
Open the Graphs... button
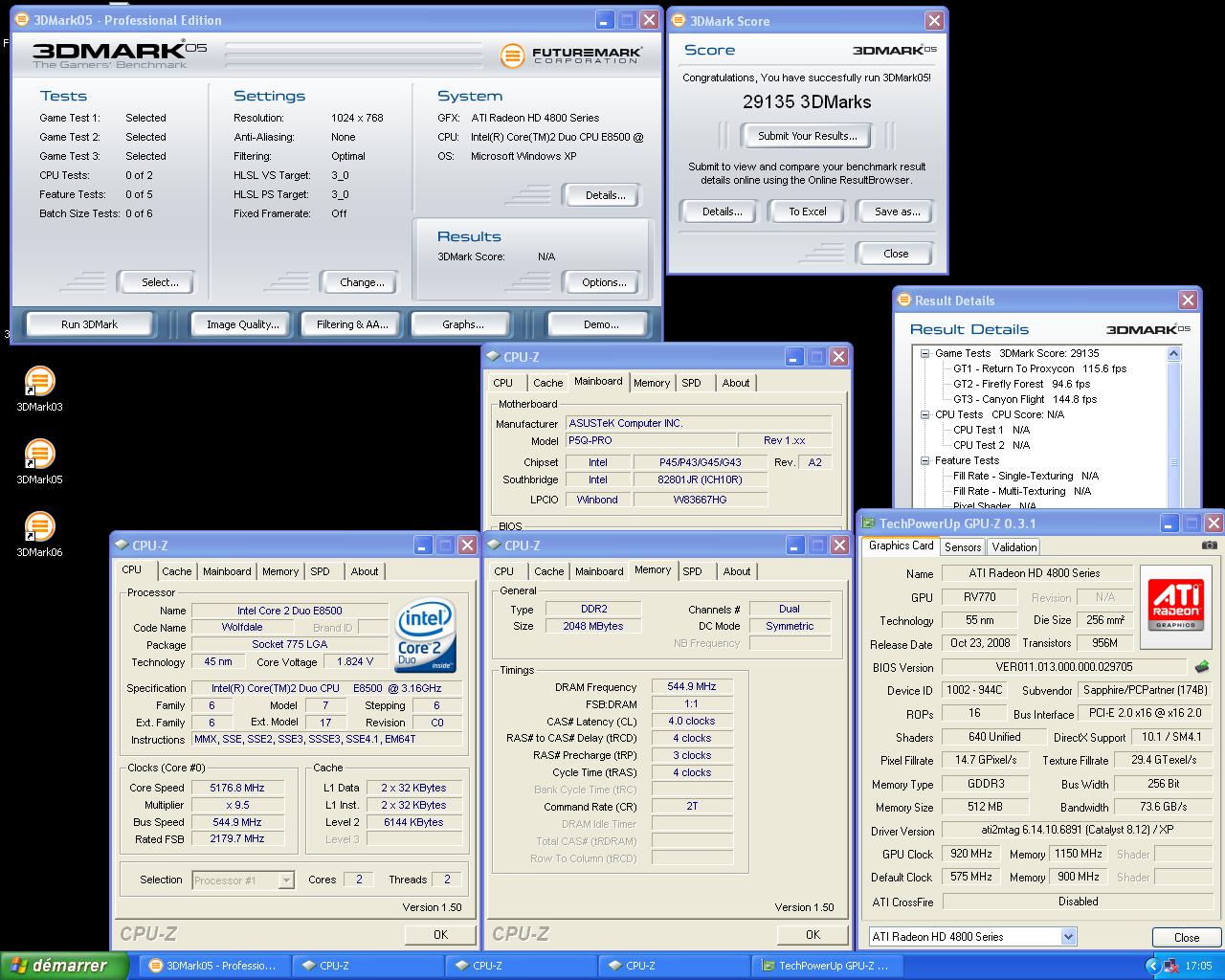click(463, 324)
